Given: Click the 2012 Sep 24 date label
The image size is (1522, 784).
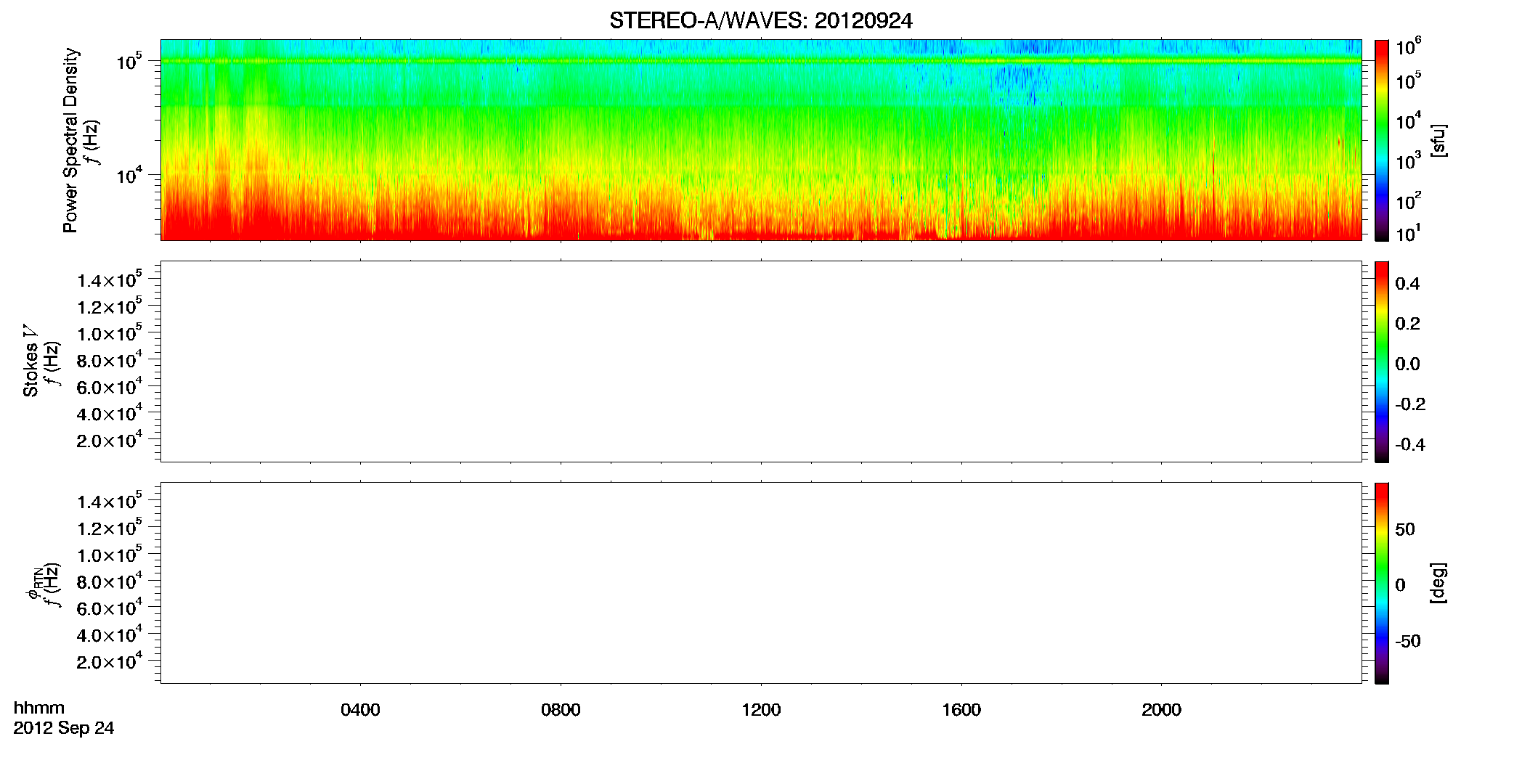Looking at the screenshot, I should coord(64,728).
